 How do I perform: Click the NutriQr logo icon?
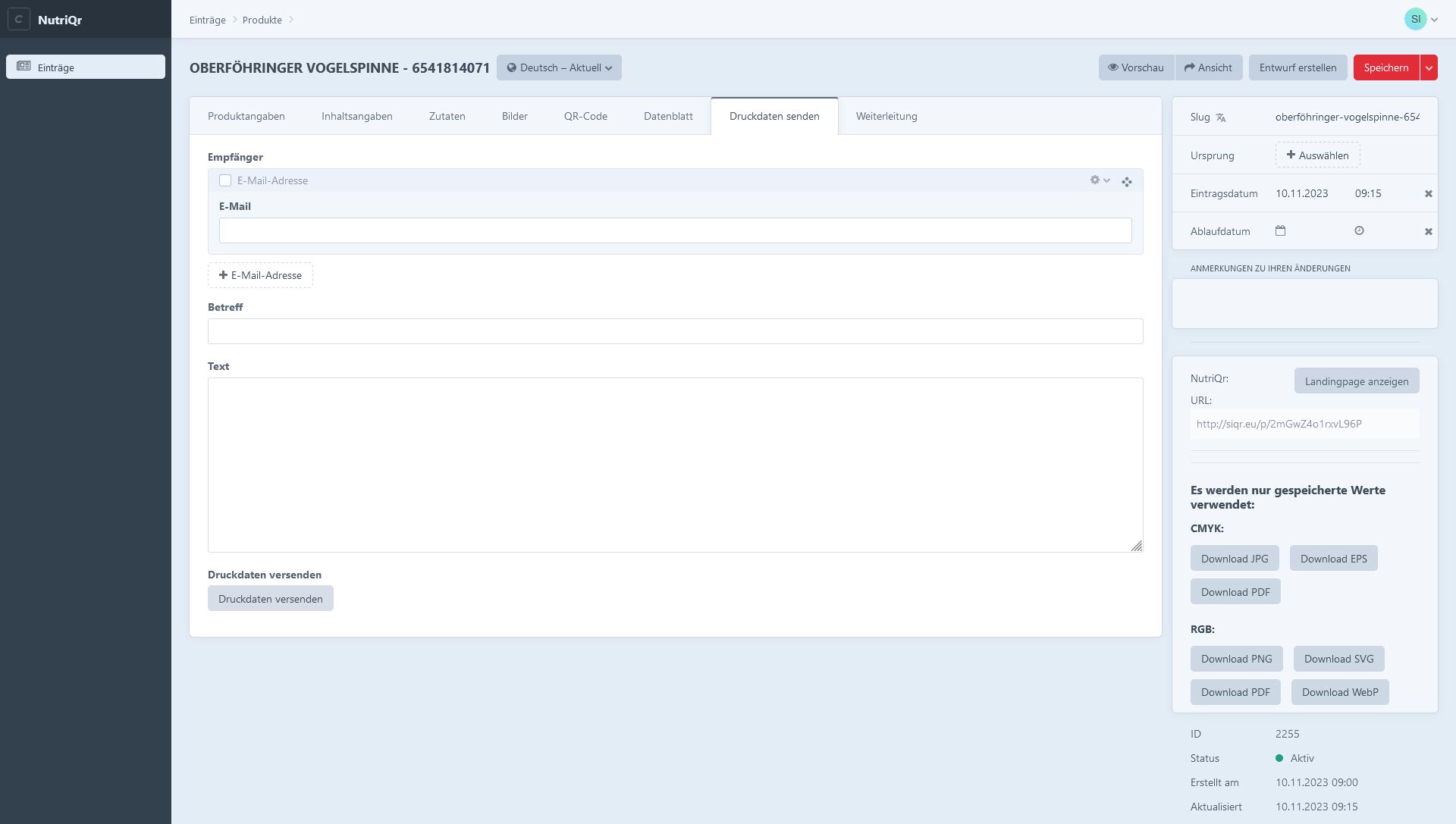click(18, 20)
